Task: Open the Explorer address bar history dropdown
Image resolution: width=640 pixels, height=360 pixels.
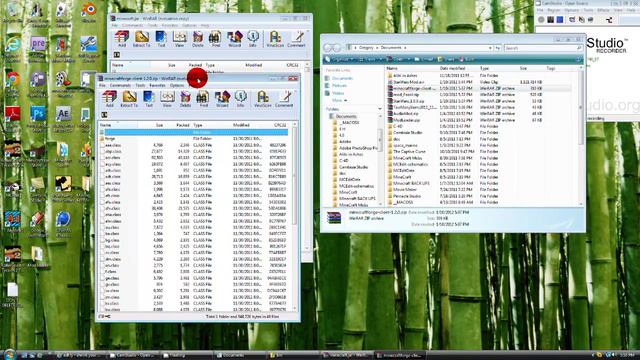Action: [x=490, y=48]
